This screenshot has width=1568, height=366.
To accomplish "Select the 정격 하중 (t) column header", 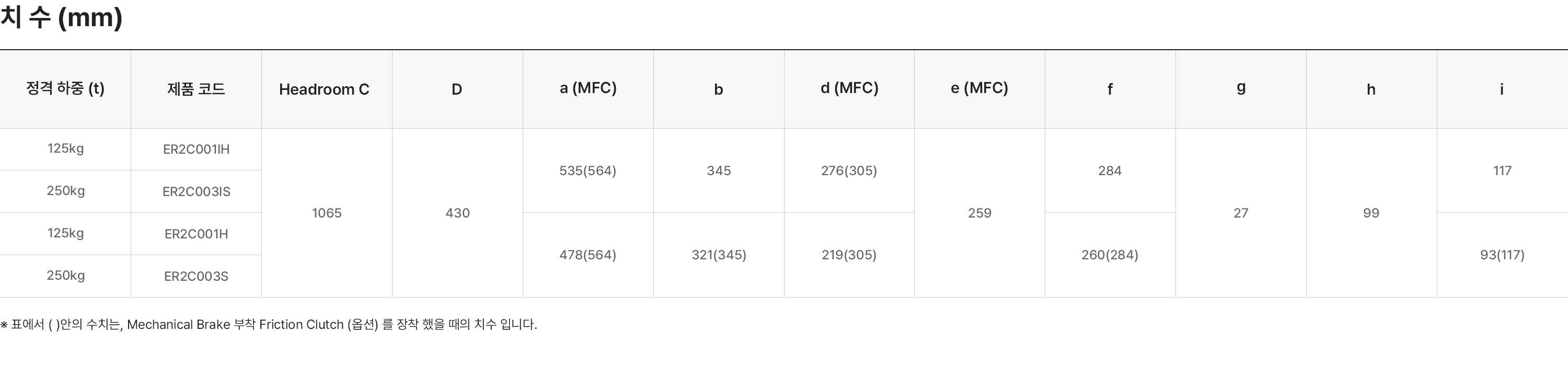I will 65,89.
